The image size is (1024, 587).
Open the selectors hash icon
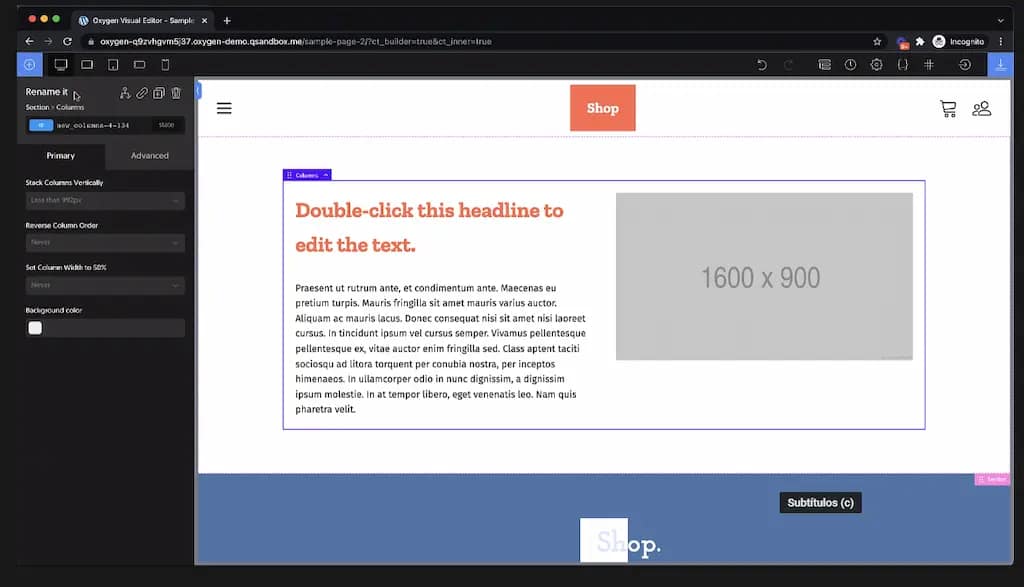[x=929, y=65]
